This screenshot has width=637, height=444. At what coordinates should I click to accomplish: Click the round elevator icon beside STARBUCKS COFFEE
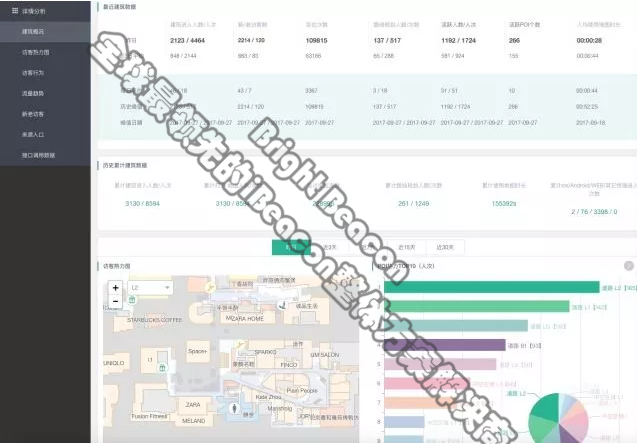(x=132, y=300)
